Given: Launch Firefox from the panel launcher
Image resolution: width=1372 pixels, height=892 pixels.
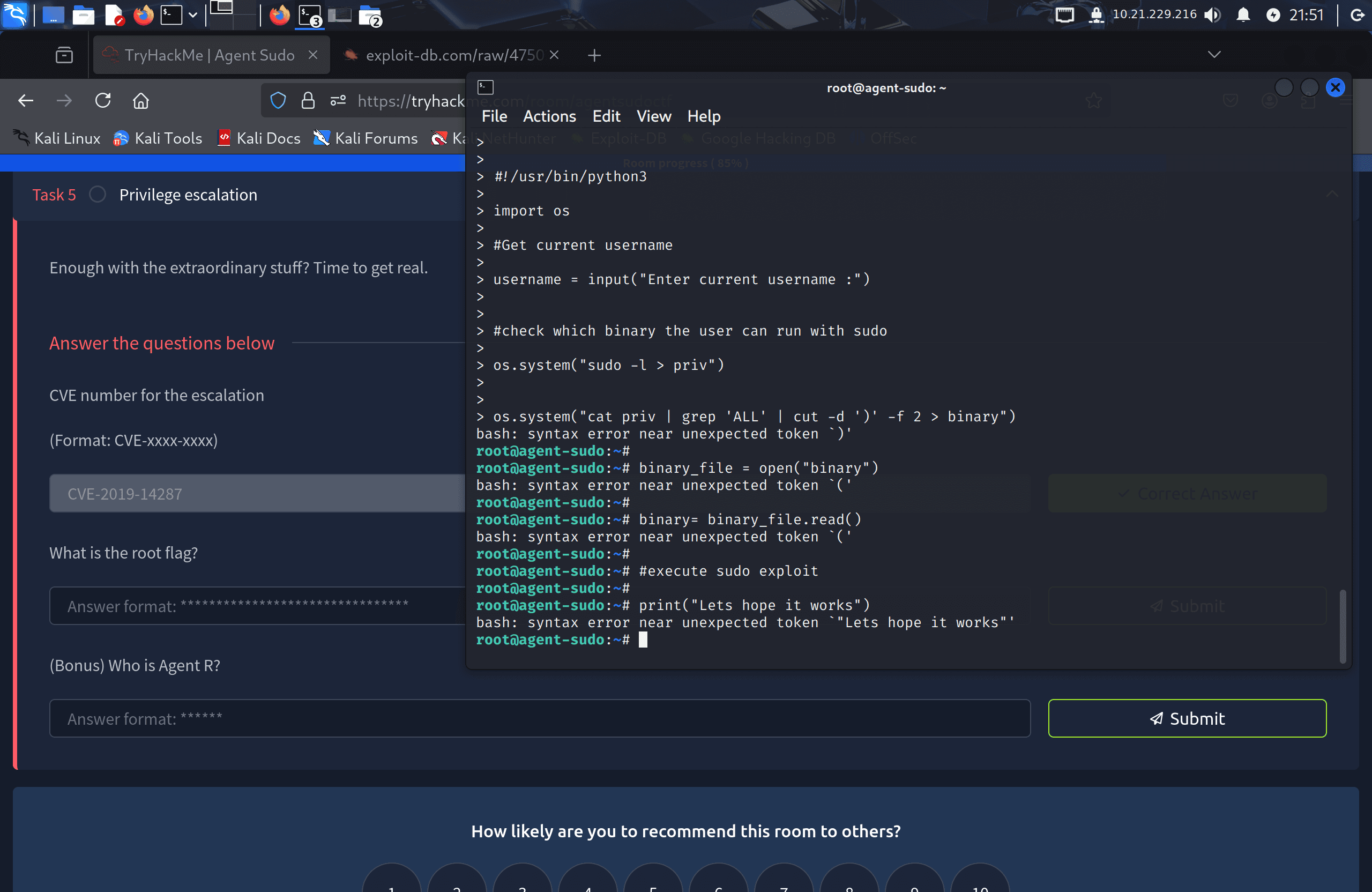Looking at the screenshot, I should (x=144, y=15).
